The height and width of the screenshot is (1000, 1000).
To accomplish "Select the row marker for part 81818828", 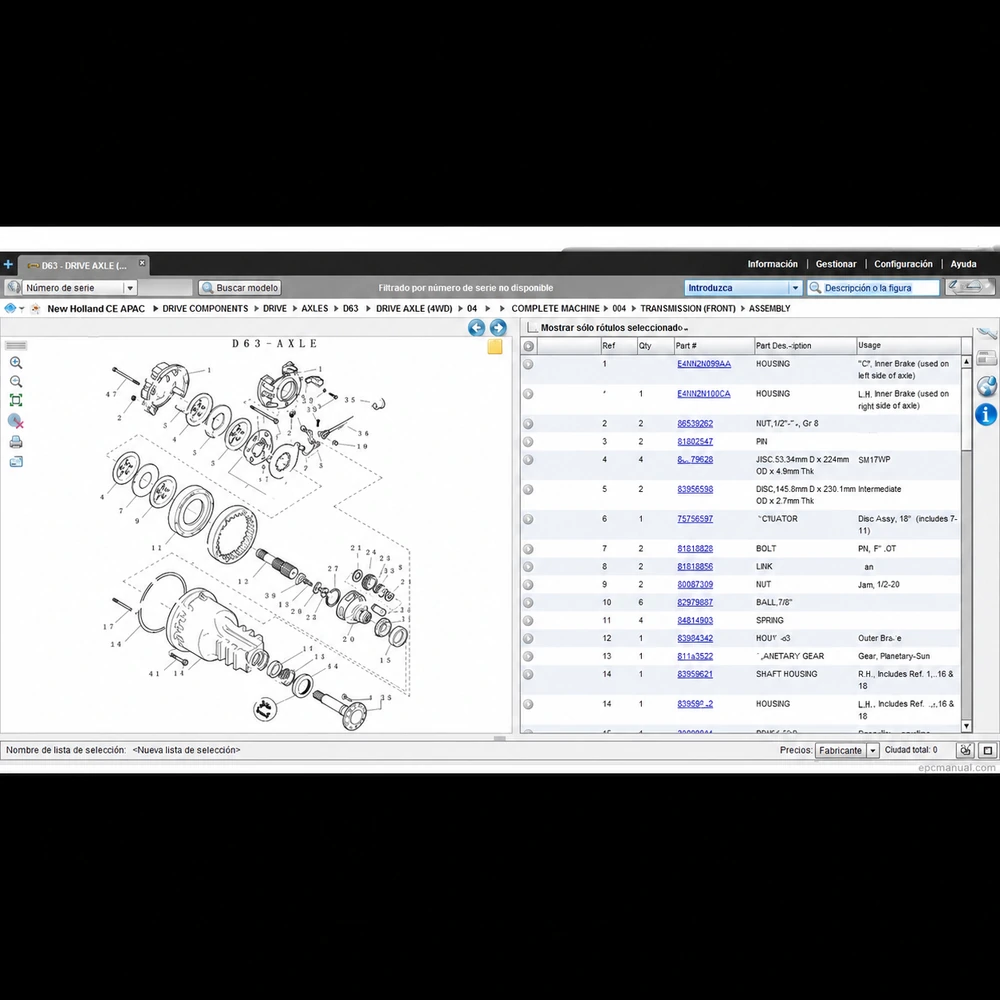I will (x=528, y=549).
